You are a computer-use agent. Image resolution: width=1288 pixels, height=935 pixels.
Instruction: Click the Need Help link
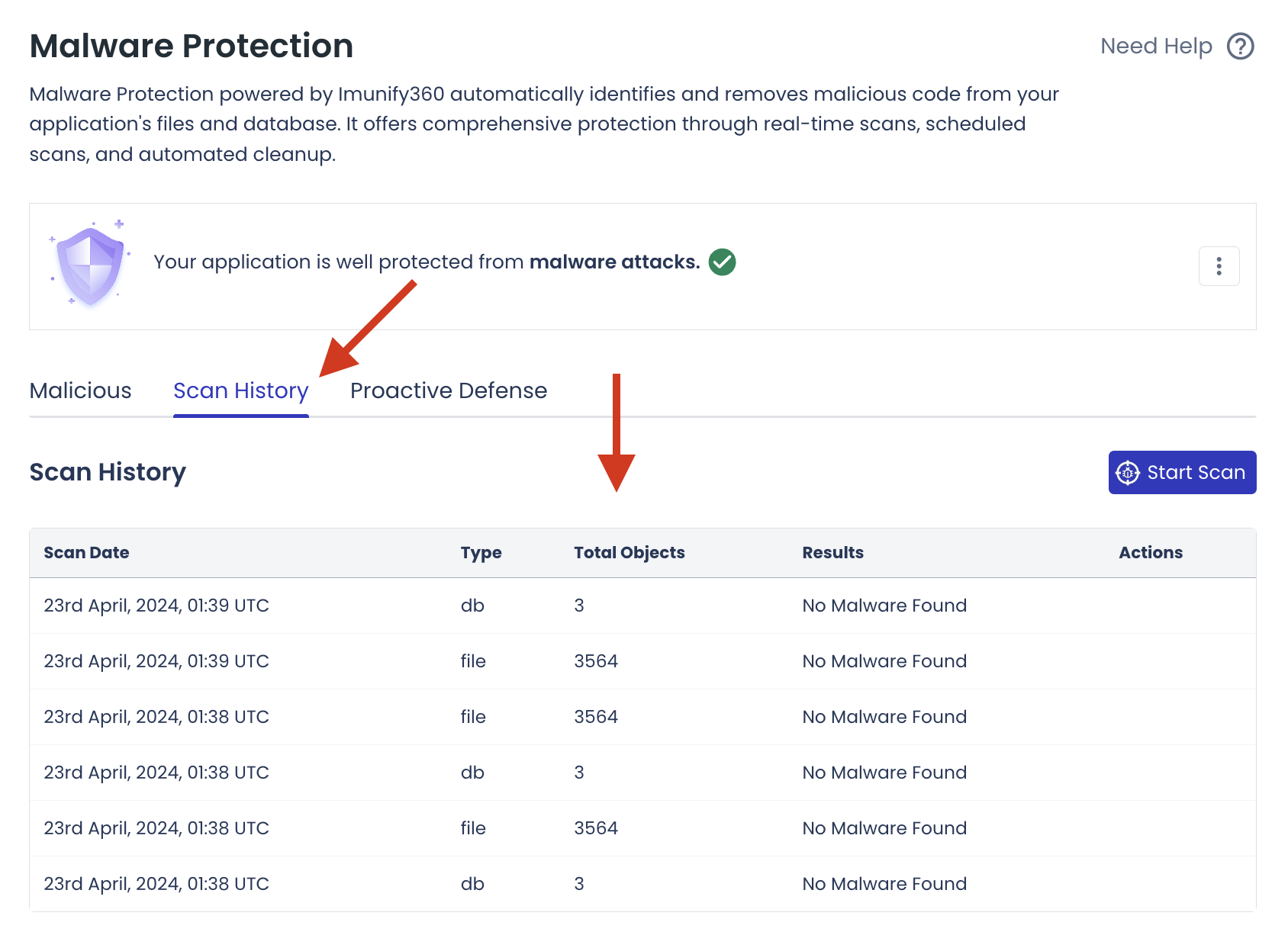[1155, 47]
